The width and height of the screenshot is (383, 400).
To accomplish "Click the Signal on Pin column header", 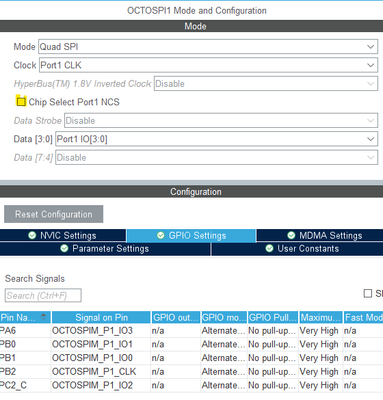I will coord(101,317).
